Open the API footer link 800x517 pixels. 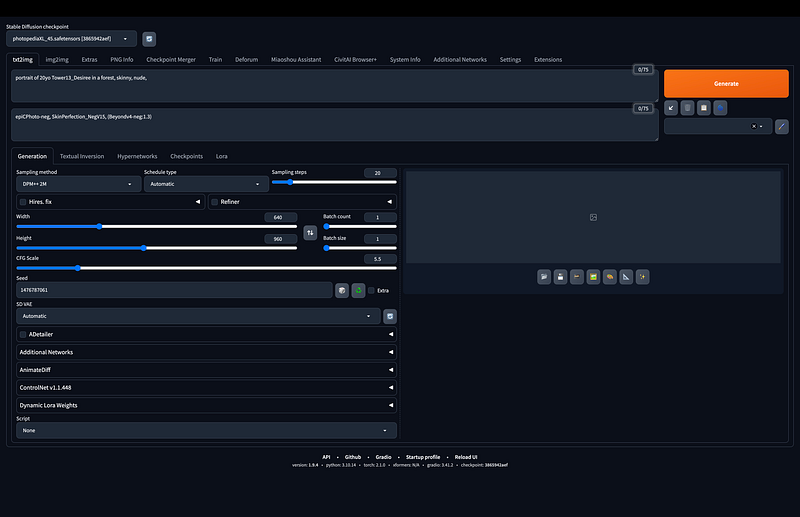tap(326, 457)
